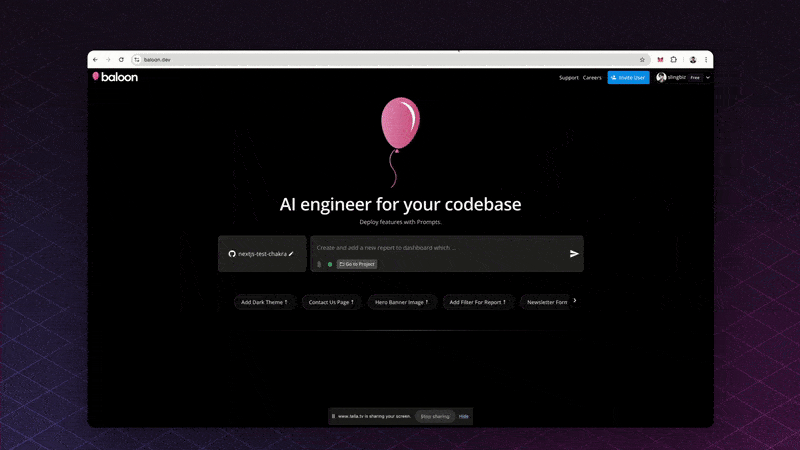Image resolution: width=800 pixels, height=450 pixels.
Task: Click the GitHub icon beside nextjs-test-chakra
Action: pos(232,254)
